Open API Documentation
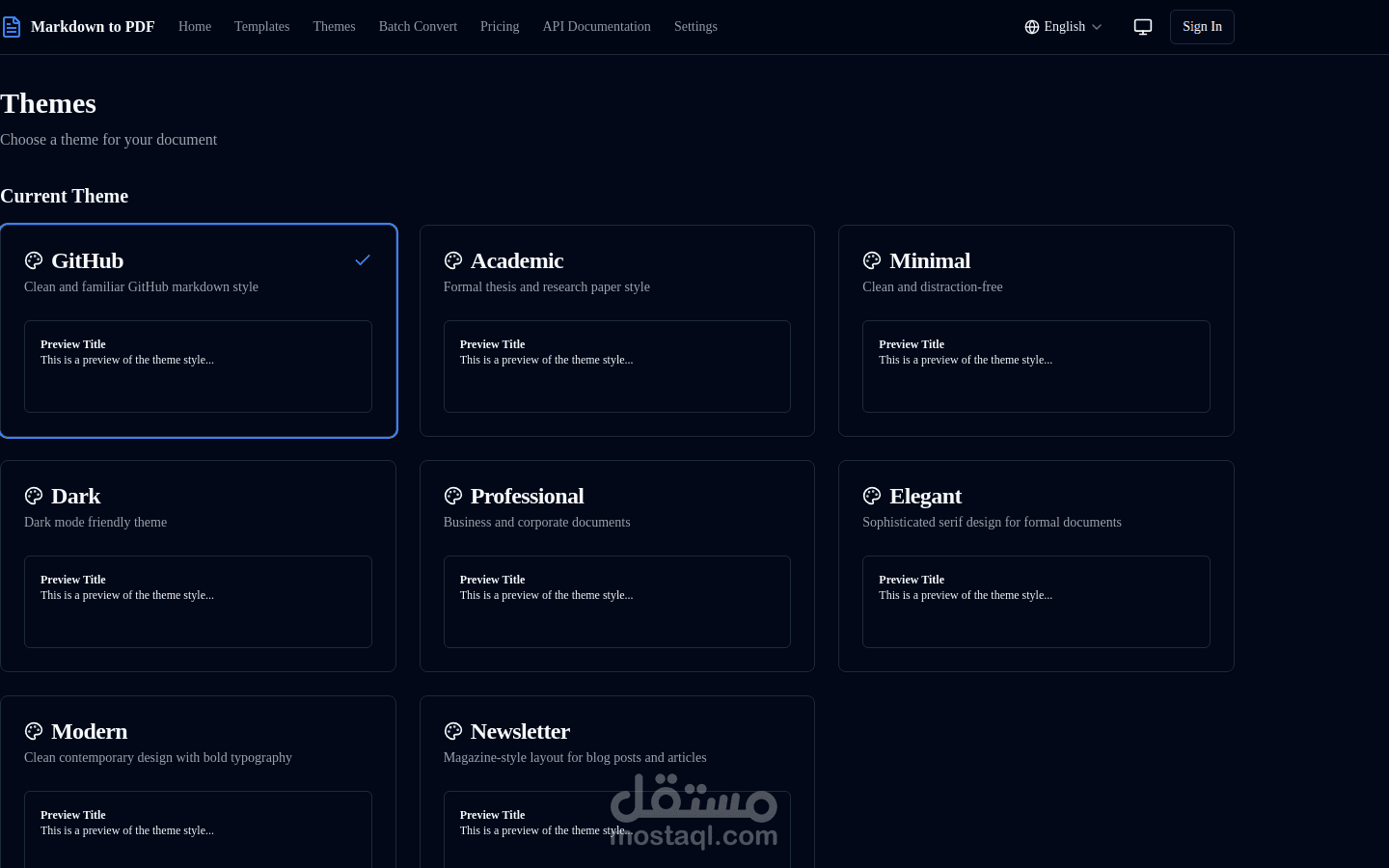 [x=596, y=27]
